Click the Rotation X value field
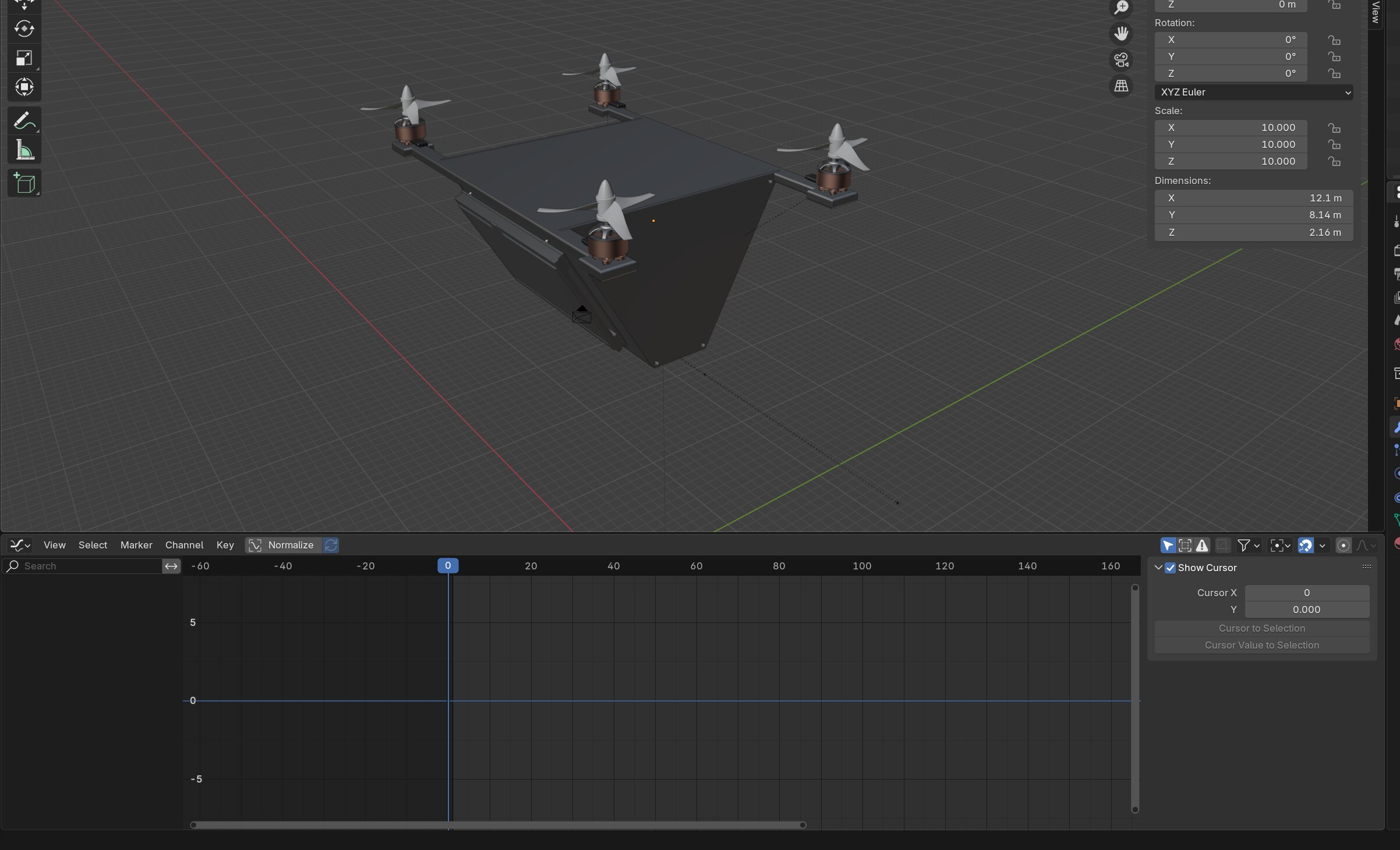Image resolution: width=1400 pixels, height=850 pixels. coord(1231,40)
